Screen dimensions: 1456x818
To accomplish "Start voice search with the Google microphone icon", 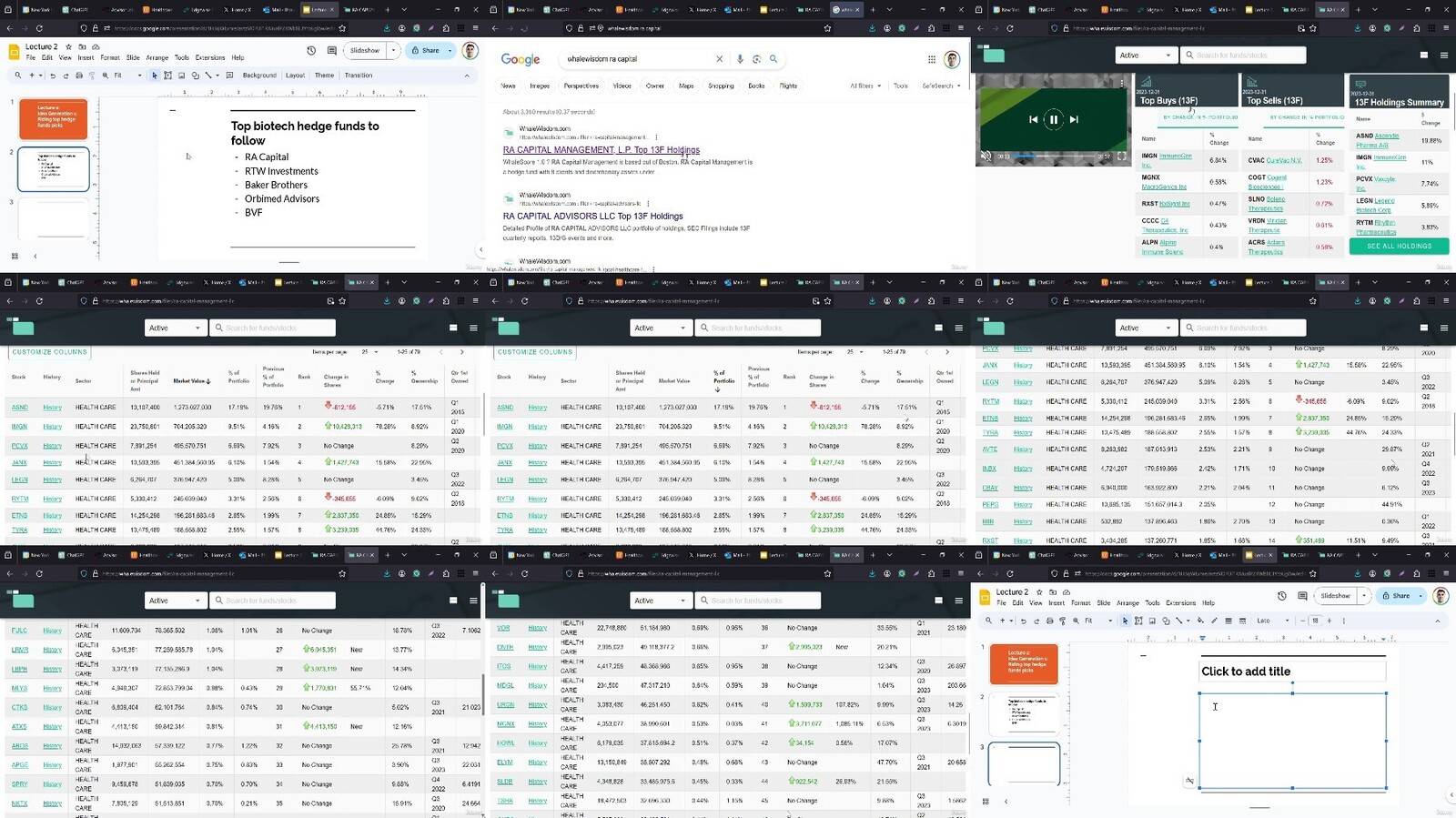I will [x=740, y=59].
